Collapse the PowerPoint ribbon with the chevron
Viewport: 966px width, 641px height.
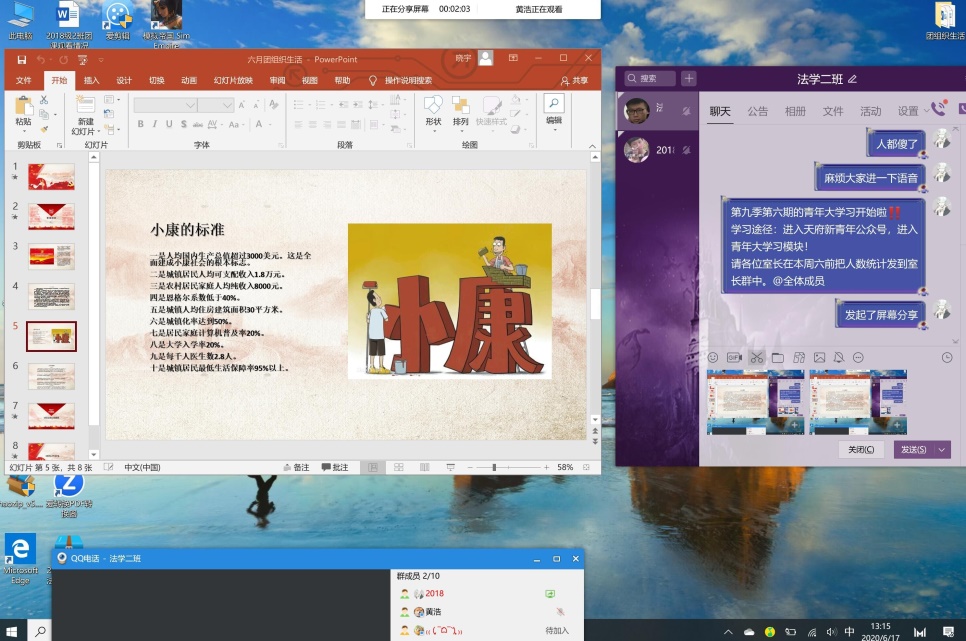[x=592, y=146]
